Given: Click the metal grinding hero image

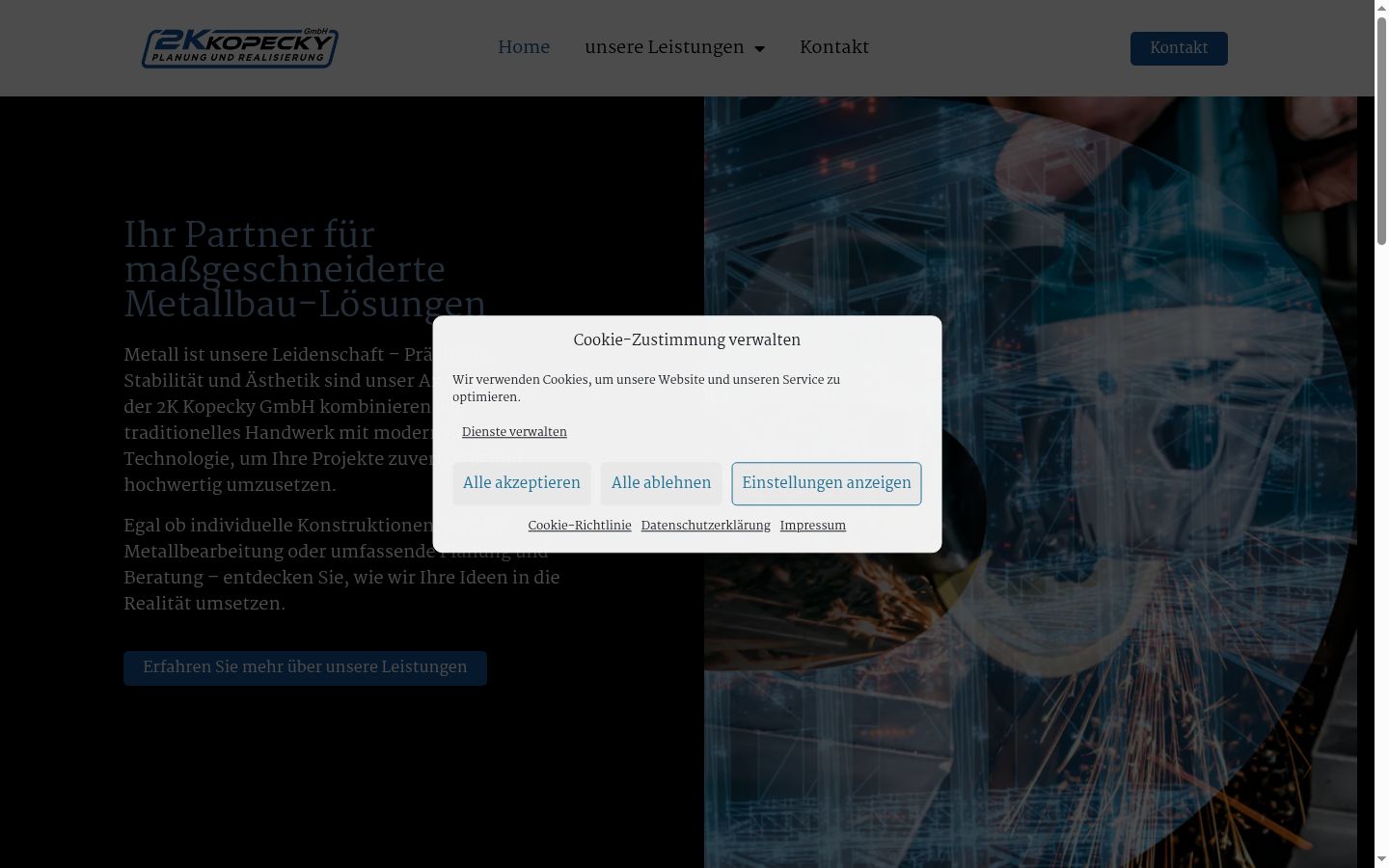Looking at the screenshot, I should [x=1030, y=482].
